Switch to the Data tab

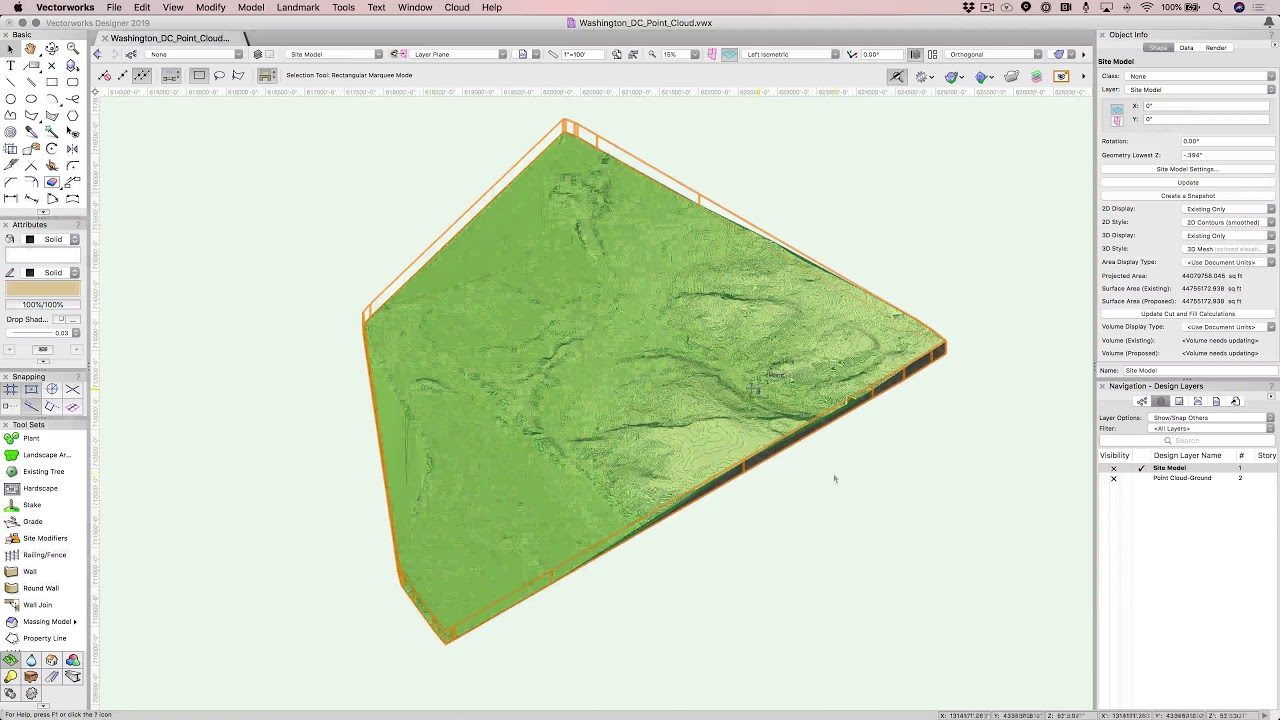1186,48
